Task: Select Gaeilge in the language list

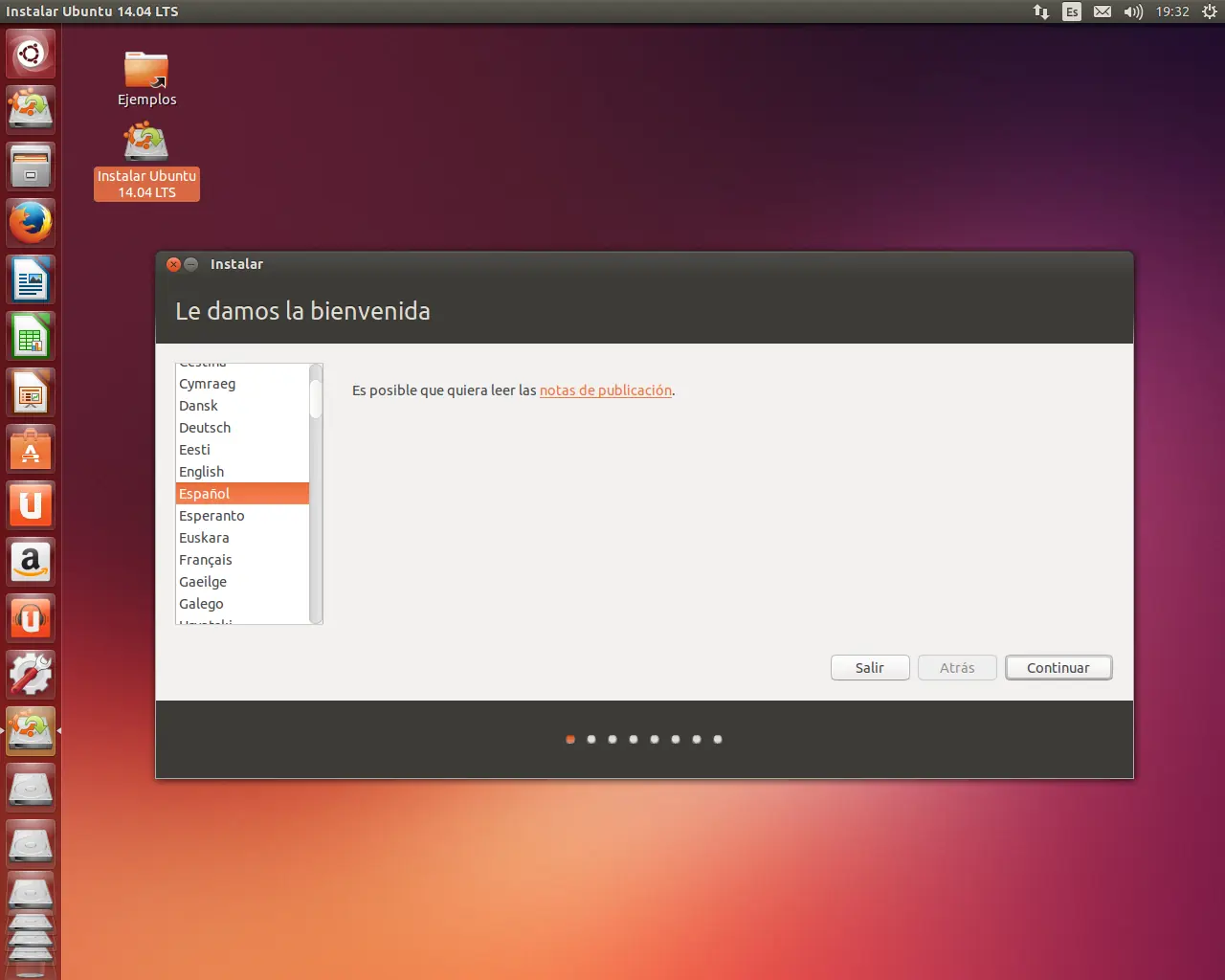Action: 243,582
